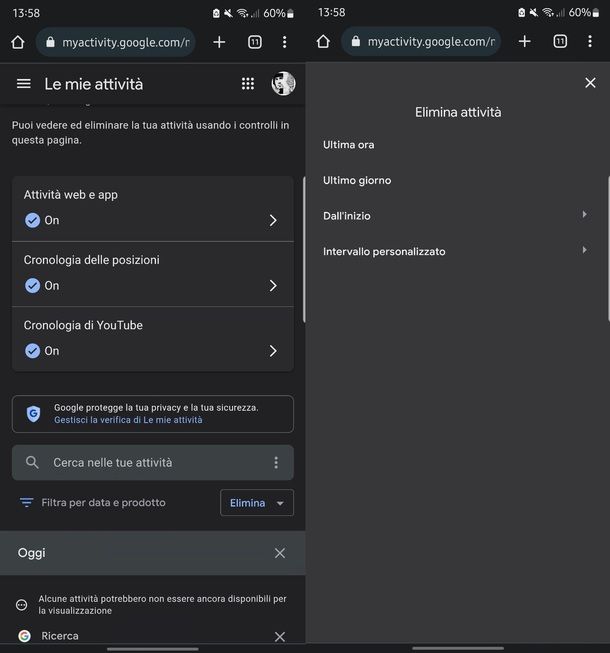Tap the filter icon beside Filtra per data
This screenshot has width=610, height=653.
click(x=27, y=503)
